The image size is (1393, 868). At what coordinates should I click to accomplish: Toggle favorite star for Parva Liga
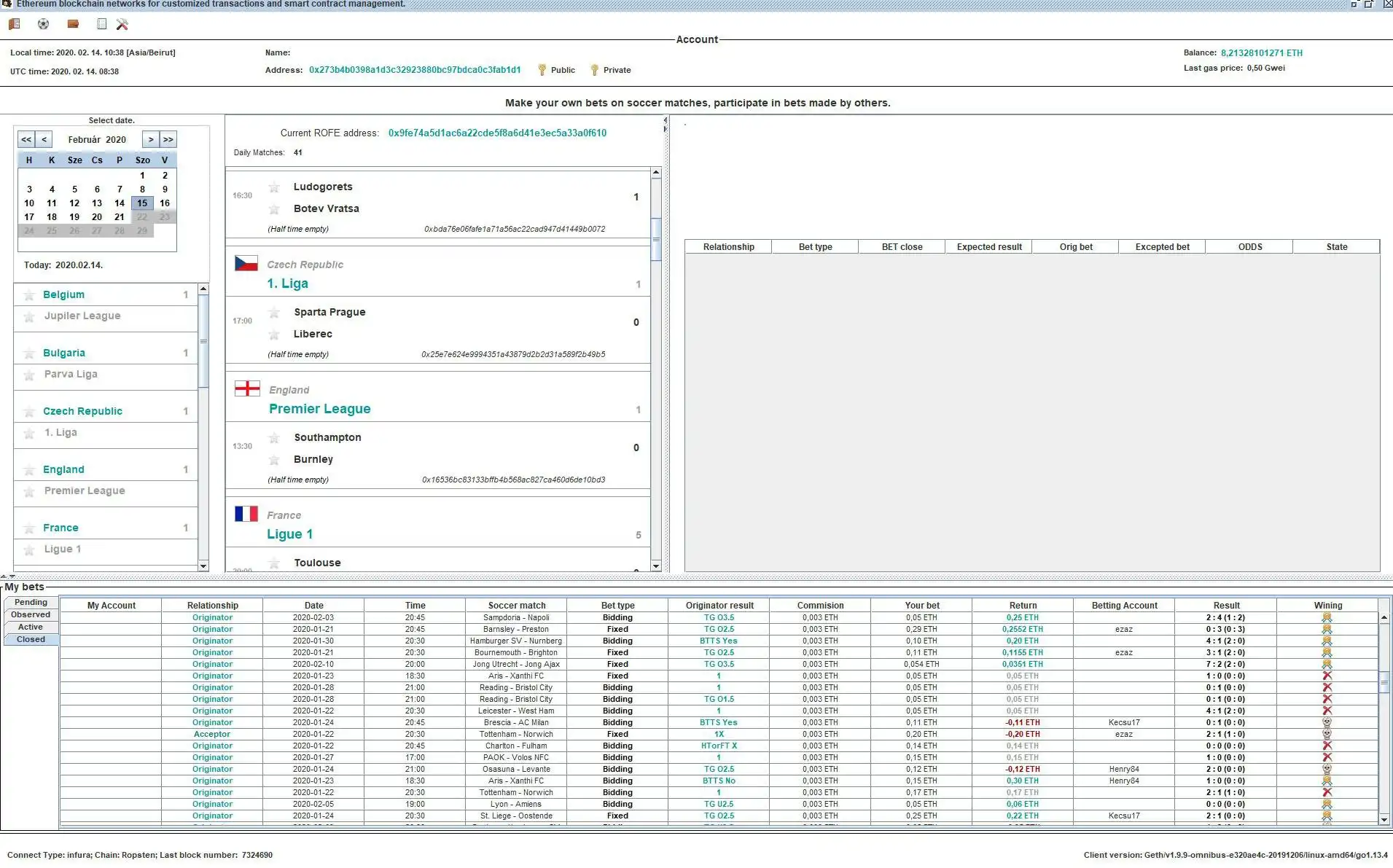coord(29,375)
